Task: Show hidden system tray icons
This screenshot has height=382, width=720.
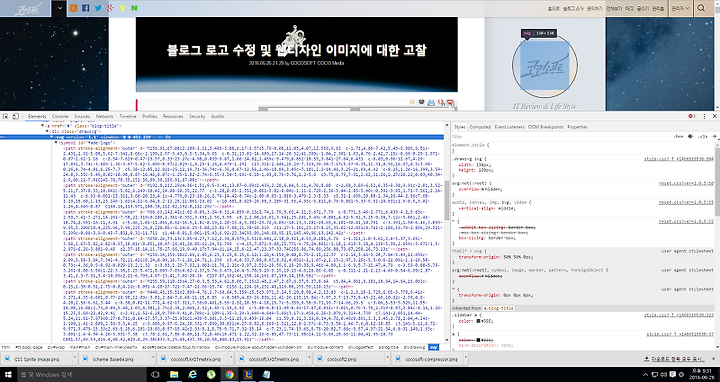Action: tap(645, 375)
